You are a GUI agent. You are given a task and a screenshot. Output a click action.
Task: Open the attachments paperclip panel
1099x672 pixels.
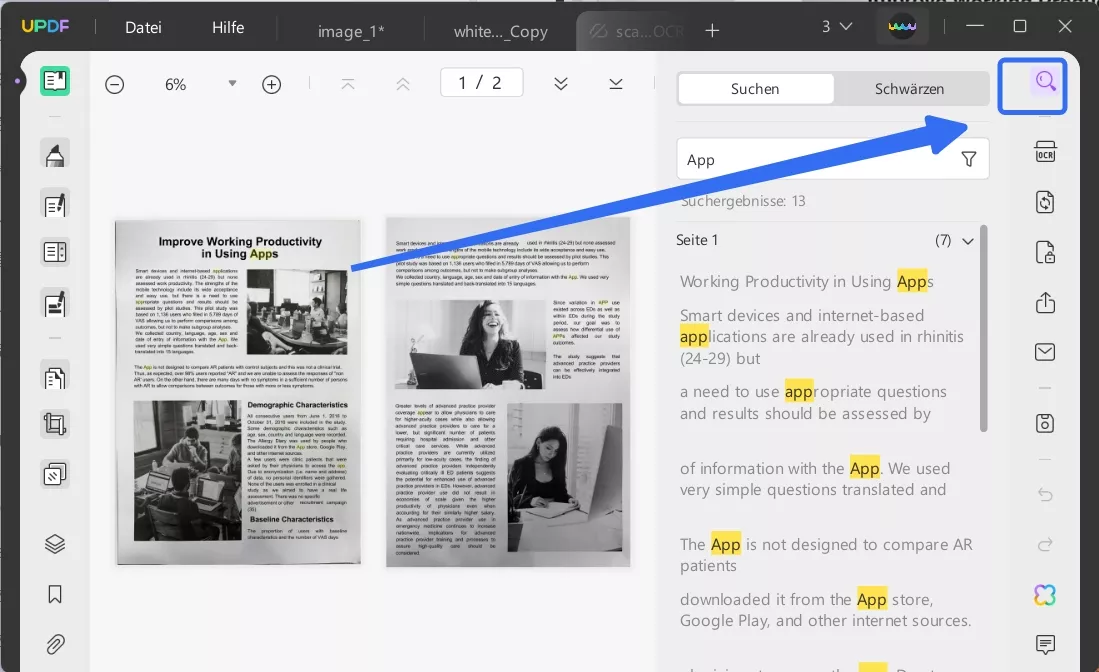[x=55, y=644]
